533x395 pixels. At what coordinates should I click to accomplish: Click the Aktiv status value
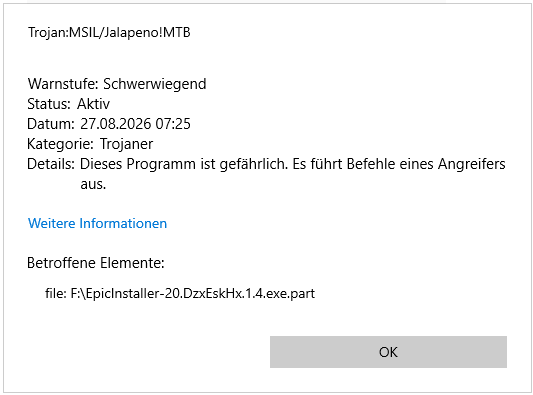(x=93, y=104)
